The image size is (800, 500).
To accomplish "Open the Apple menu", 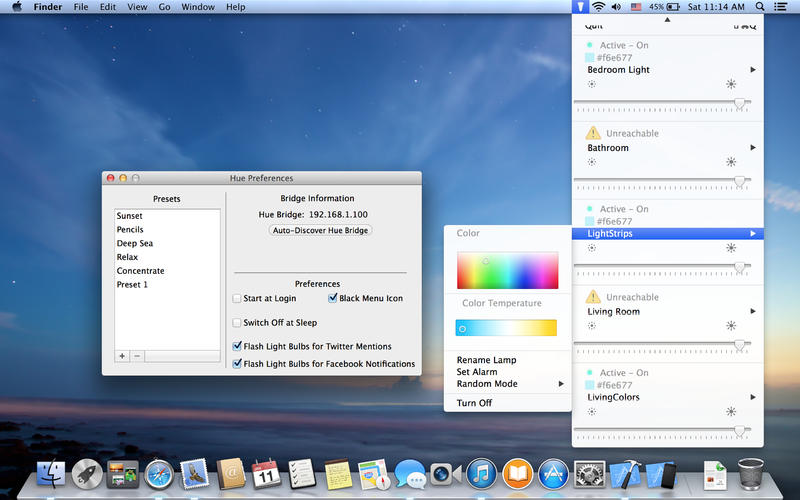I will click(17, 7).
